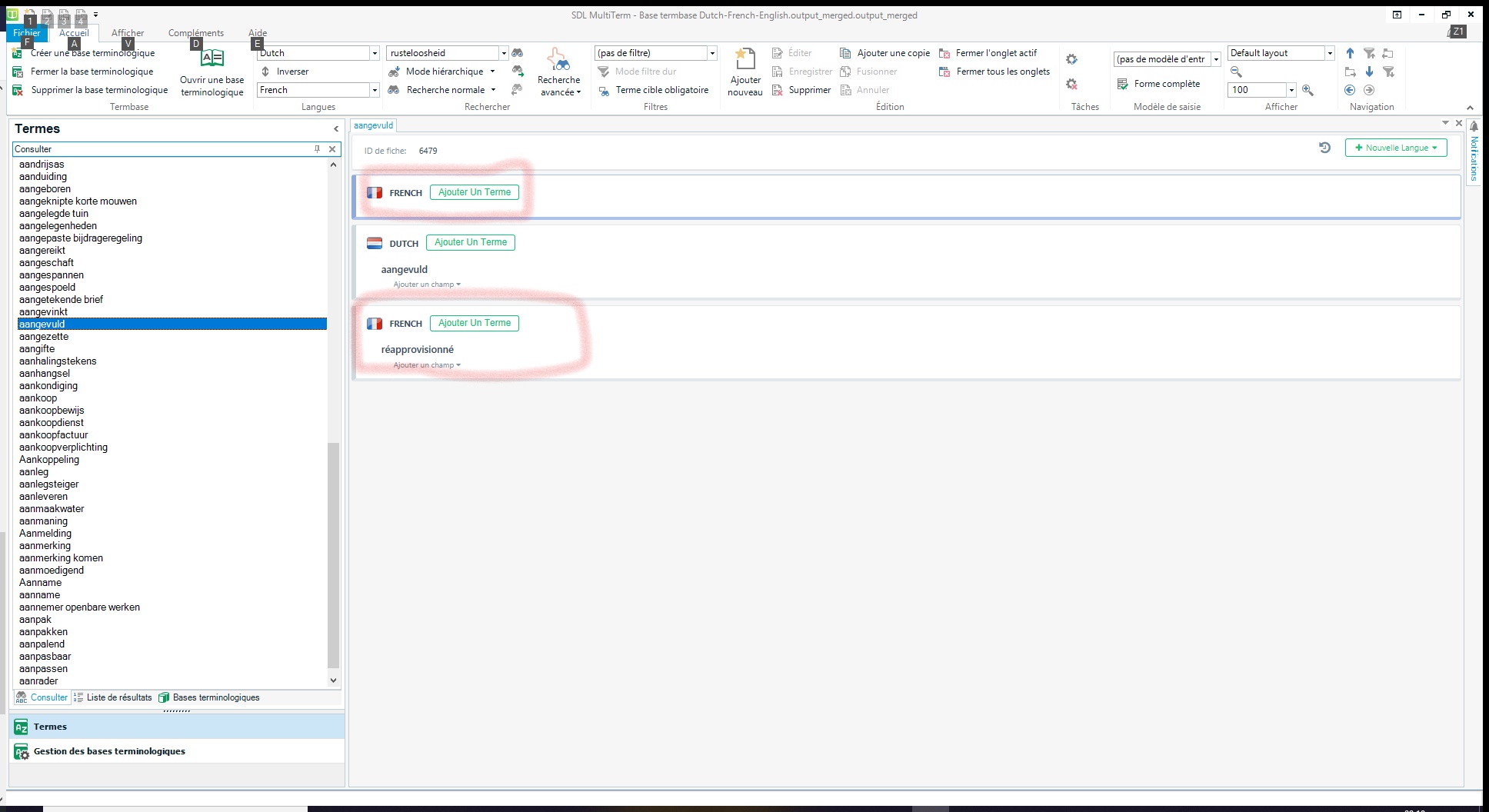Open the Compléments ribbon tab
The image size is (1489, 812).
(196, 32)
